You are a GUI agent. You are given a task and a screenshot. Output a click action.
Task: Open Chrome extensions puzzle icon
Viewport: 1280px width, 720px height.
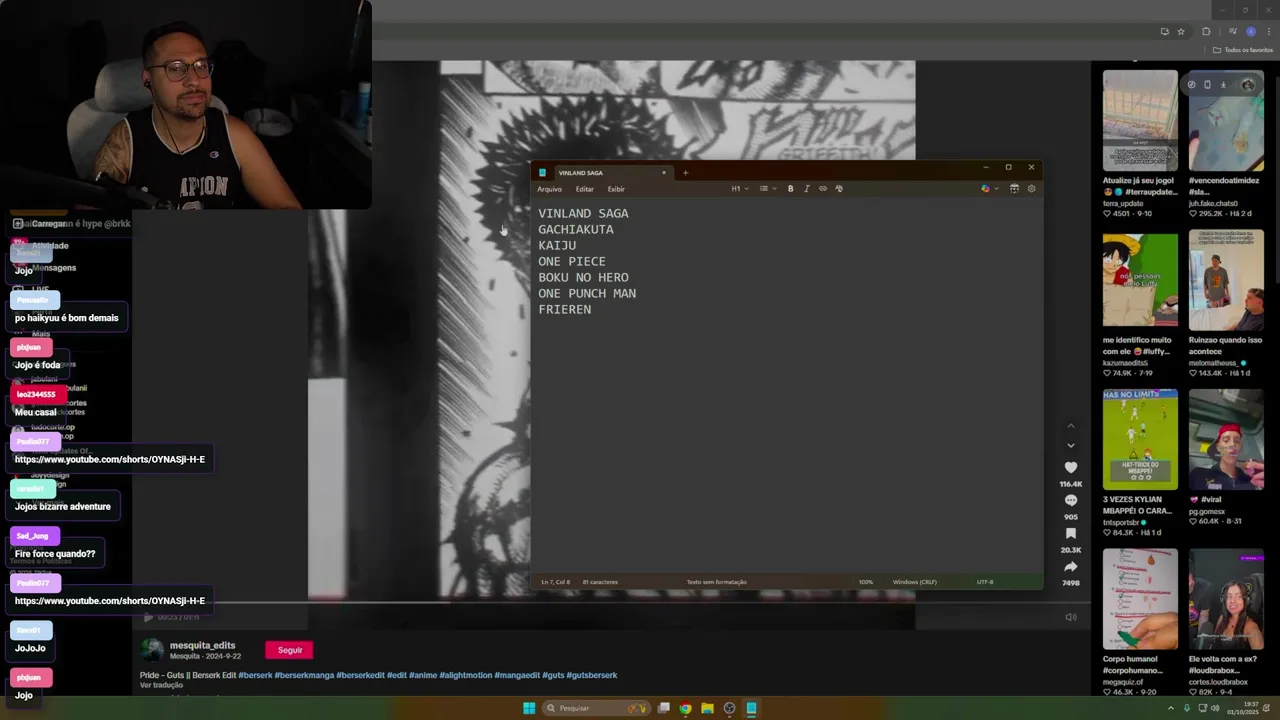coord(1206,32)
